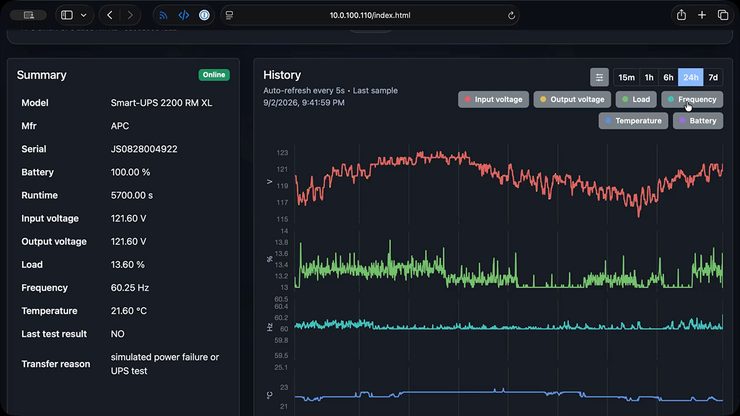This screenshot has width=740, height=416.
Task: Toggle the Input voltage series
Action: click(493, 100)
